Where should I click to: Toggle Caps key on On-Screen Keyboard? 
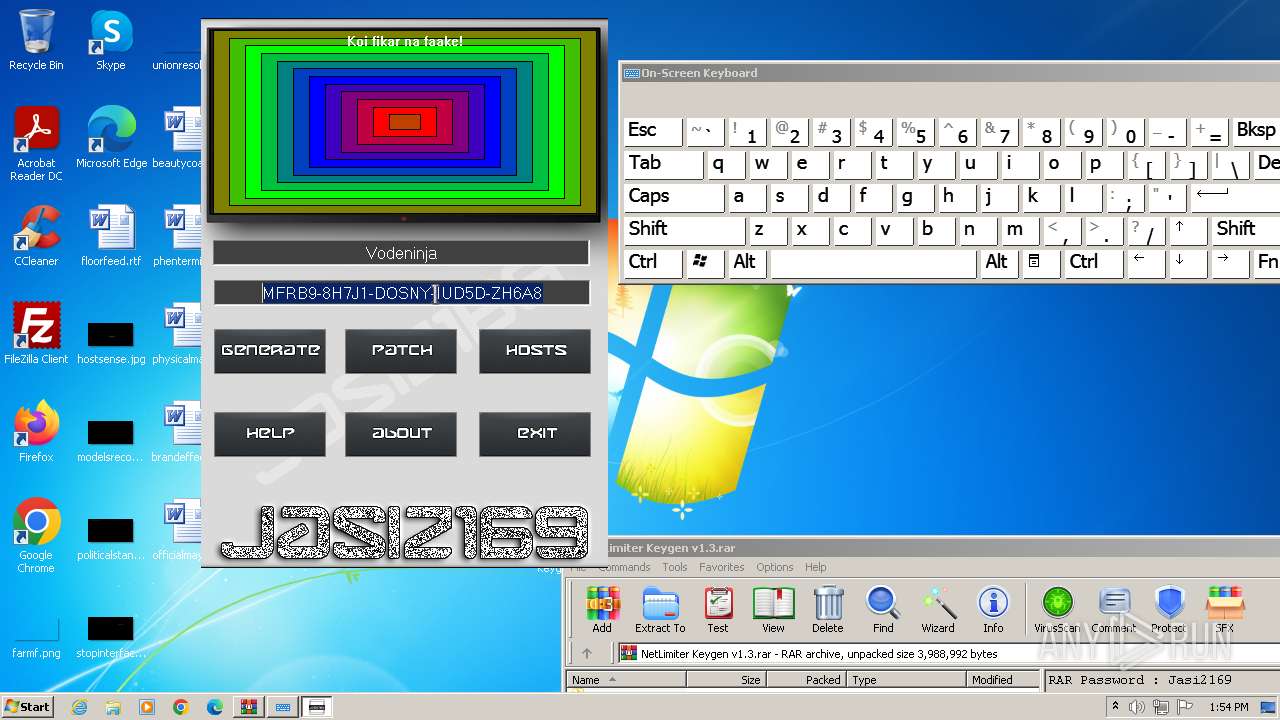[674, 197]
